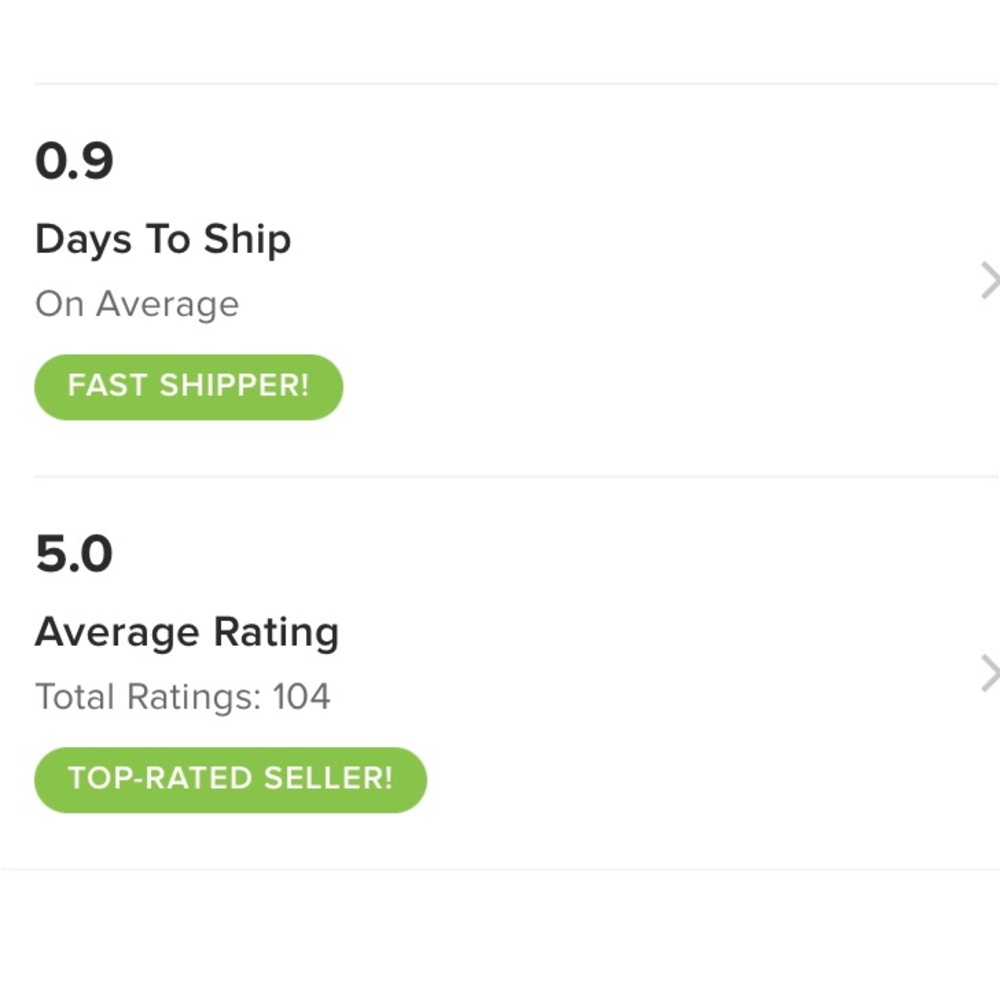
Task: Select the Average Rating heading
Action: [187, 633]
